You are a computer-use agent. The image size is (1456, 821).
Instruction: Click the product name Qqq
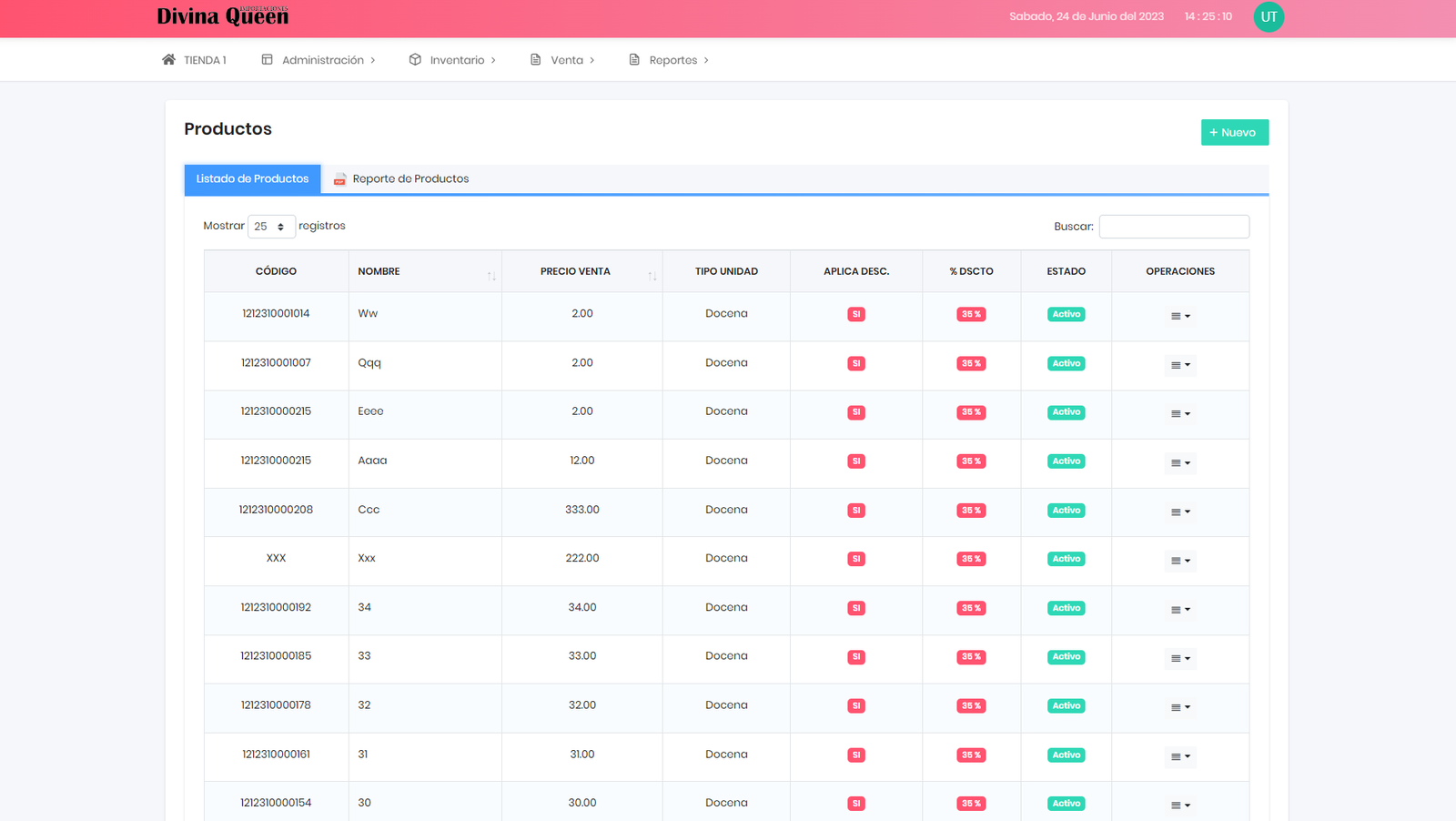(x=369, y=362)
